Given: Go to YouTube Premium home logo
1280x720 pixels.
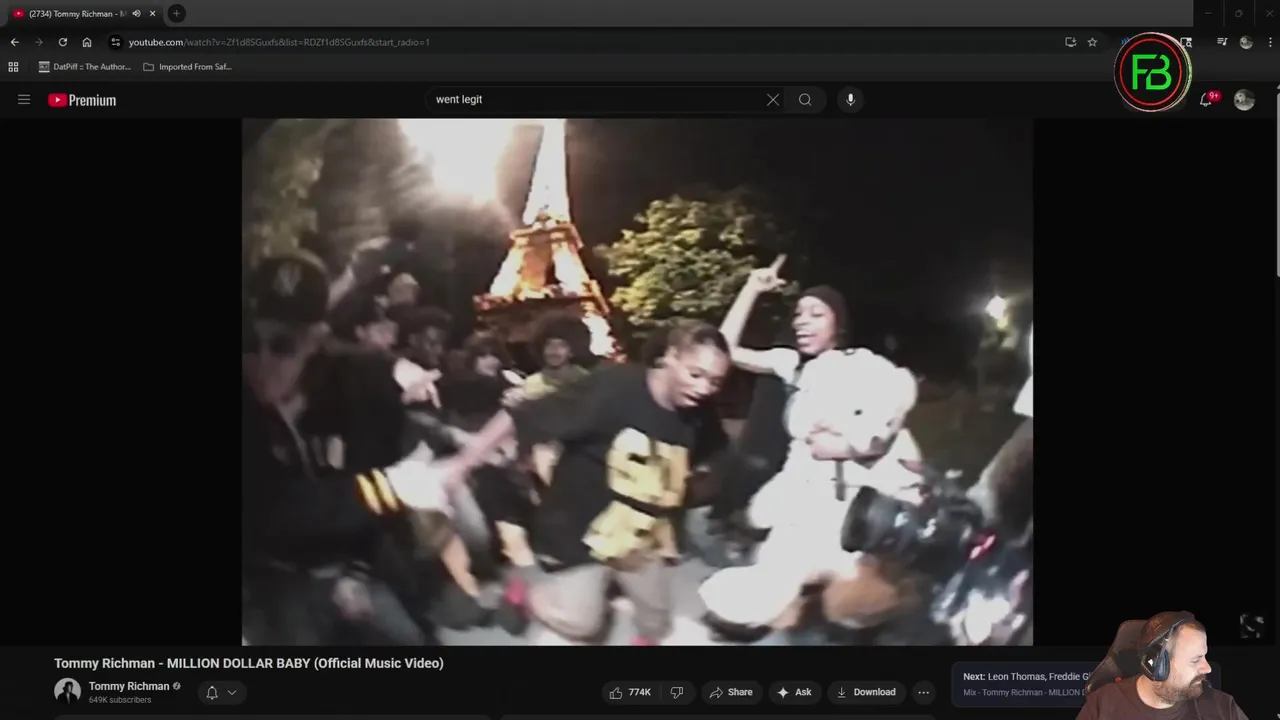Looking at the screenshot, I should 82,100.
